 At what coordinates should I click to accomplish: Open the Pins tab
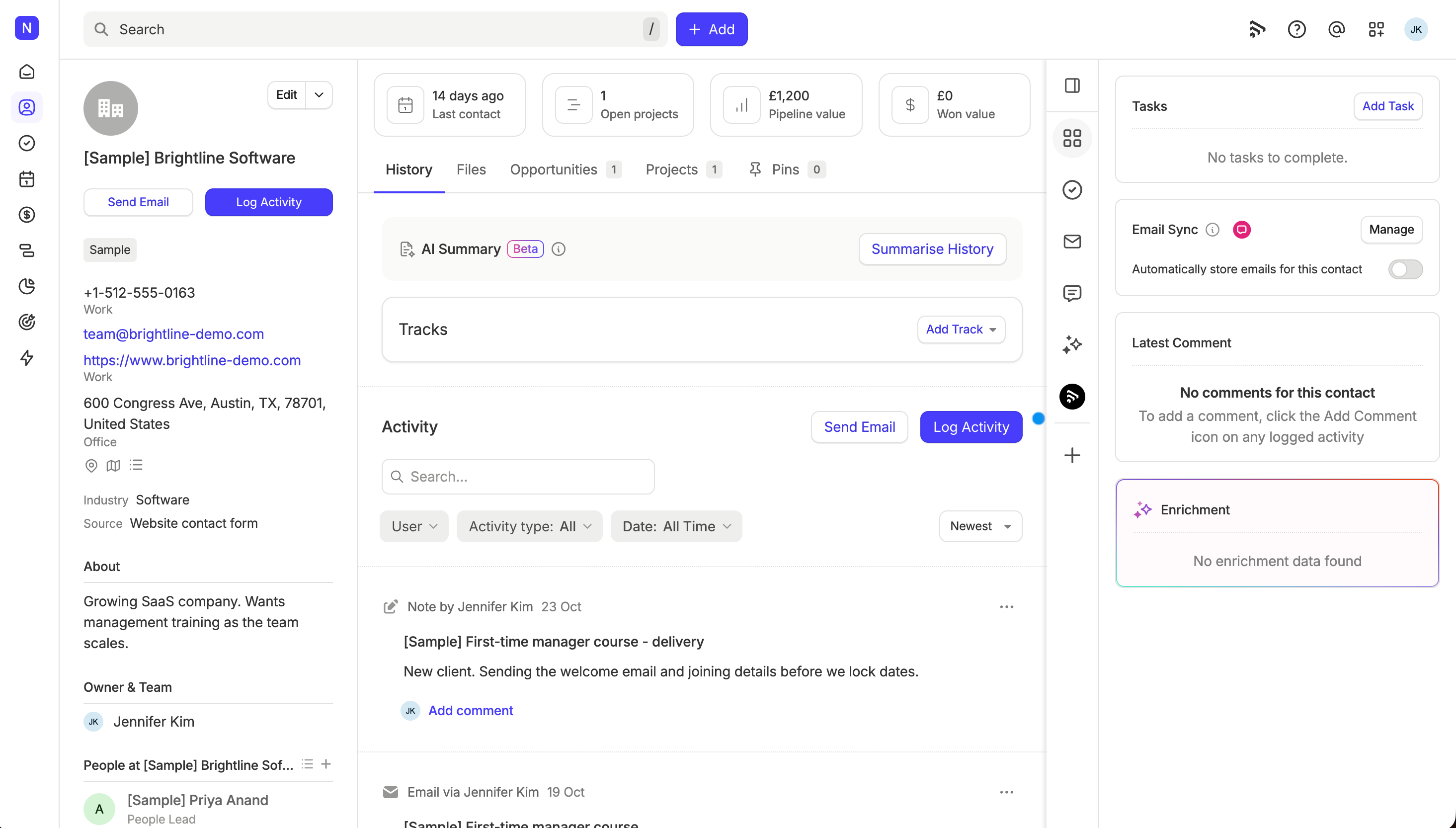(788, 169)
